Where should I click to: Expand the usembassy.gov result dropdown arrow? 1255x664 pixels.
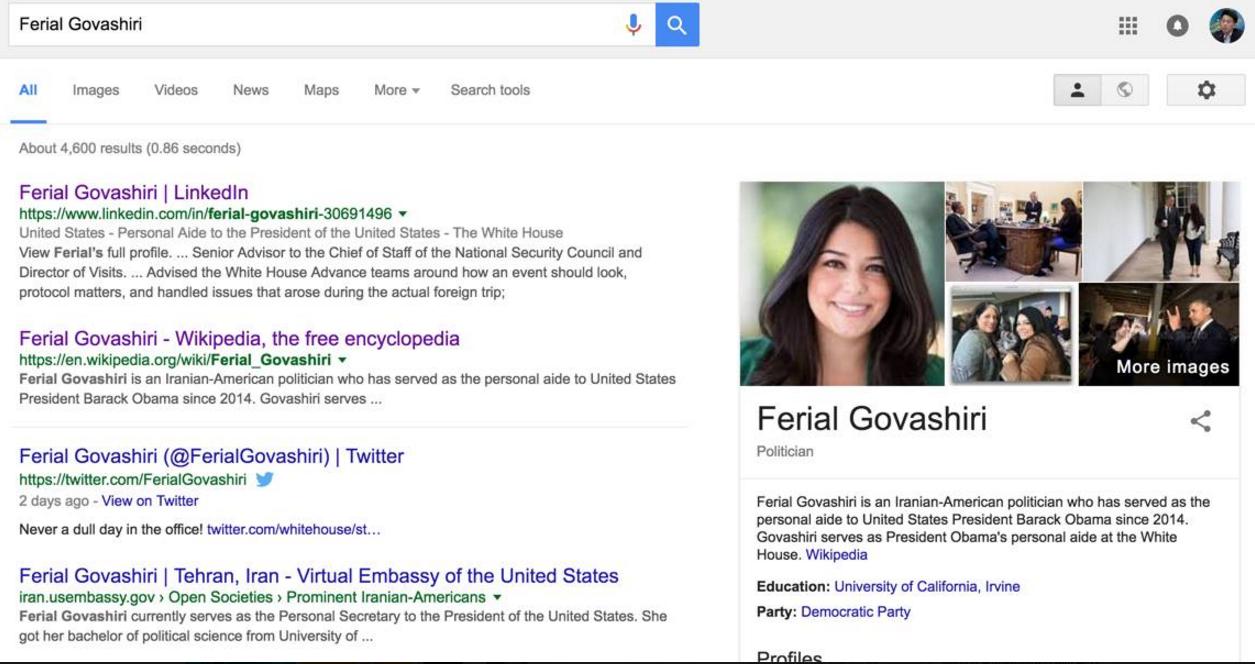click(497, 598)
